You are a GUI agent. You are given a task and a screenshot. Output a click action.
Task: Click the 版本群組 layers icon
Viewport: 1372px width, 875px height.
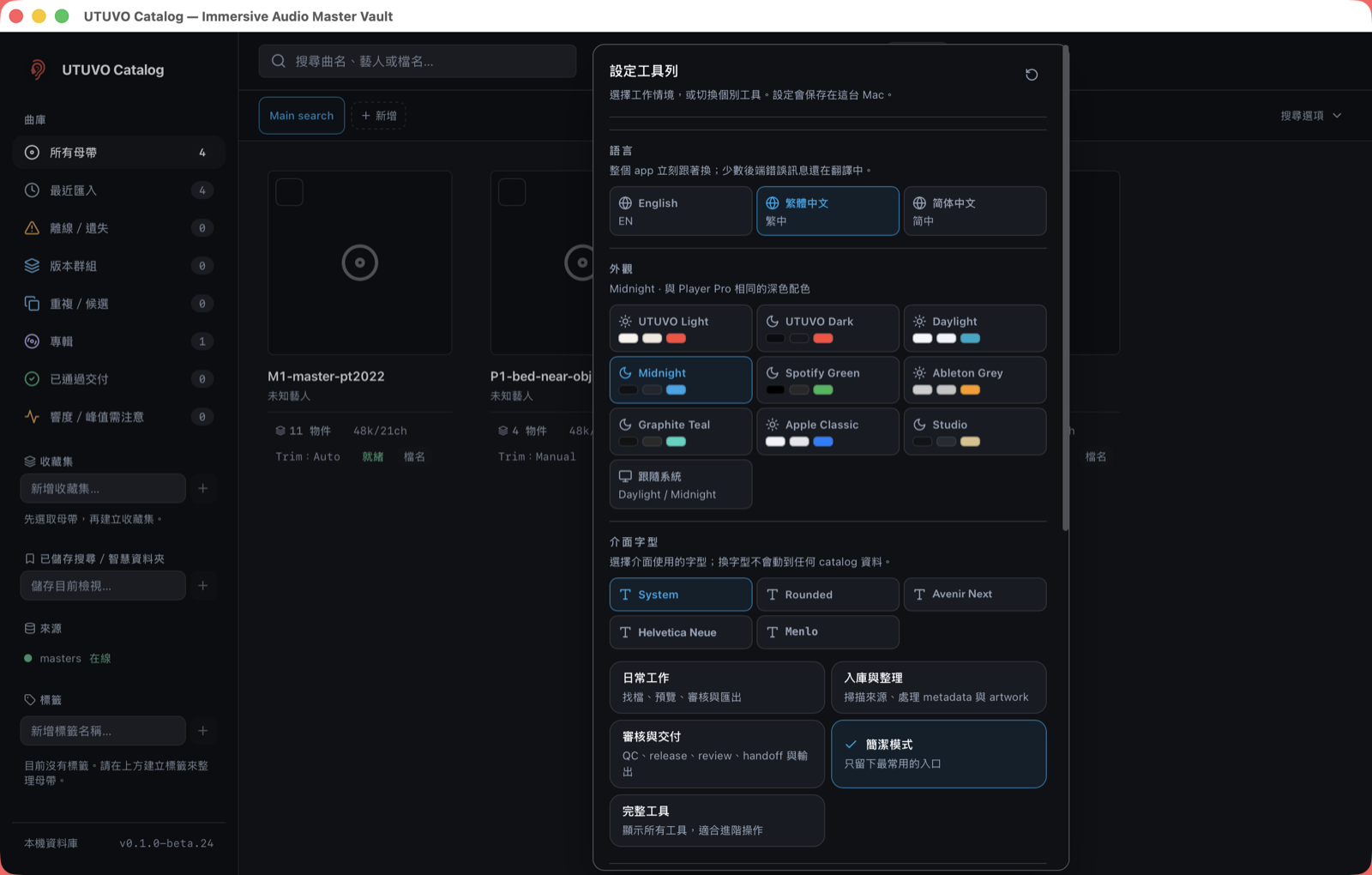pyautogui.click(x=32, y=266)
